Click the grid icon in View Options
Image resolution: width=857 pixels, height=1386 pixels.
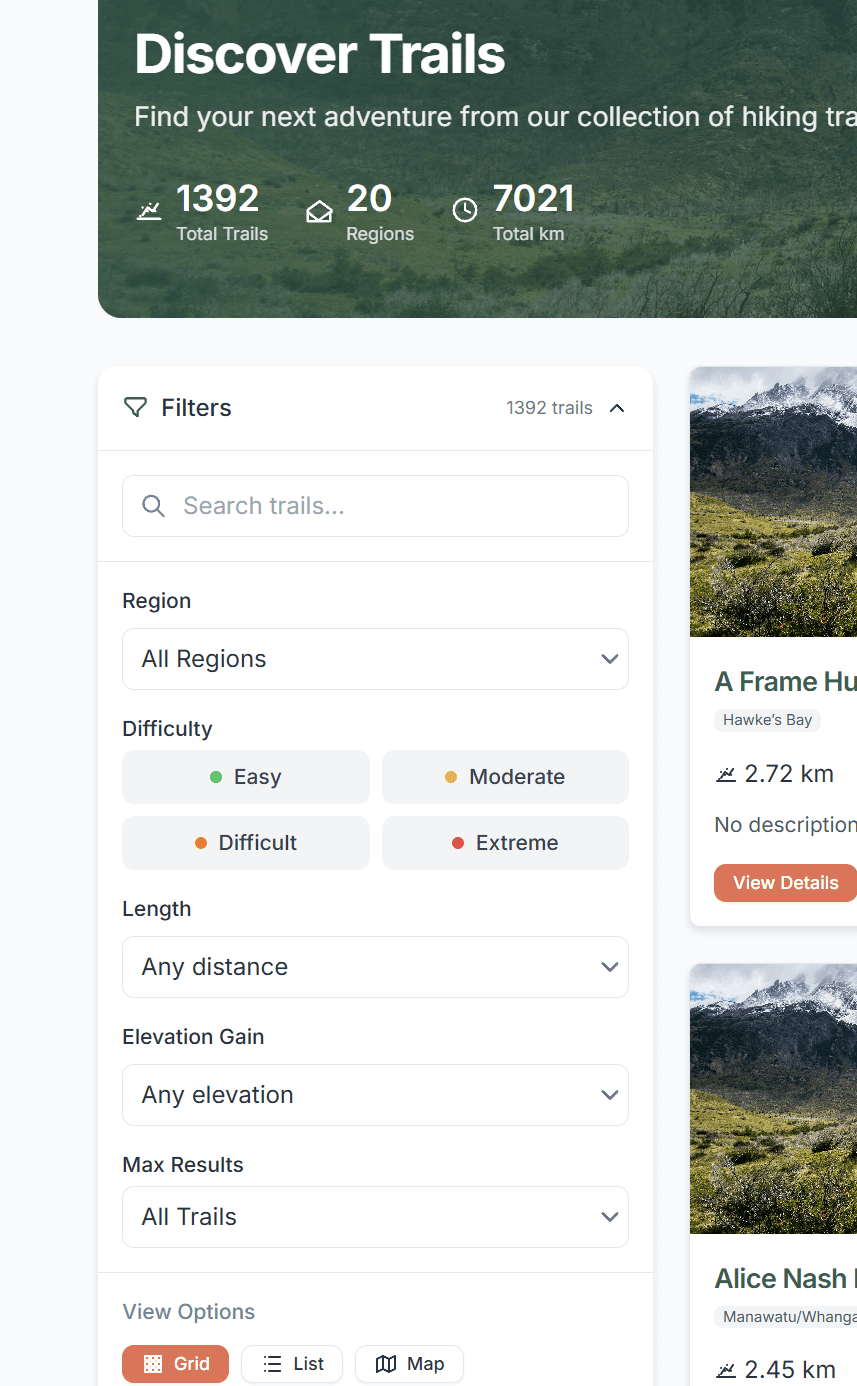153,1364
